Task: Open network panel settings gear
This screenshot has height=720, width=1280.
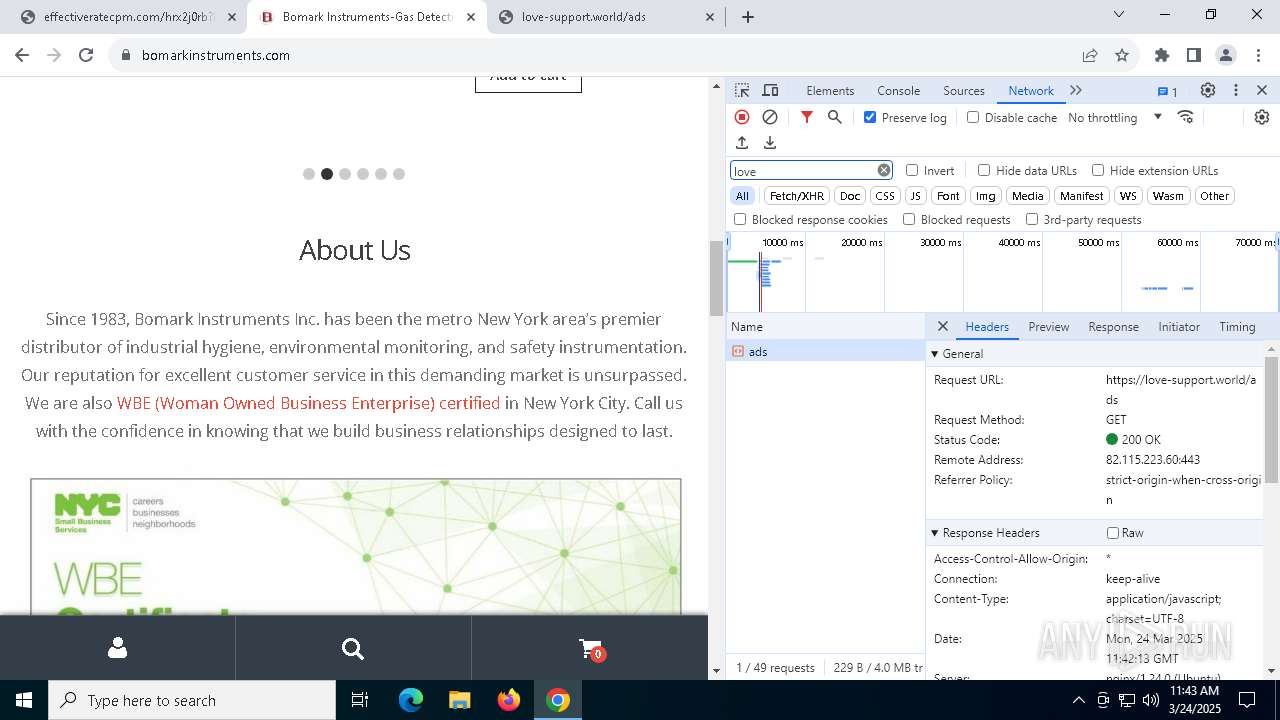Action: tap(1262, 117)
